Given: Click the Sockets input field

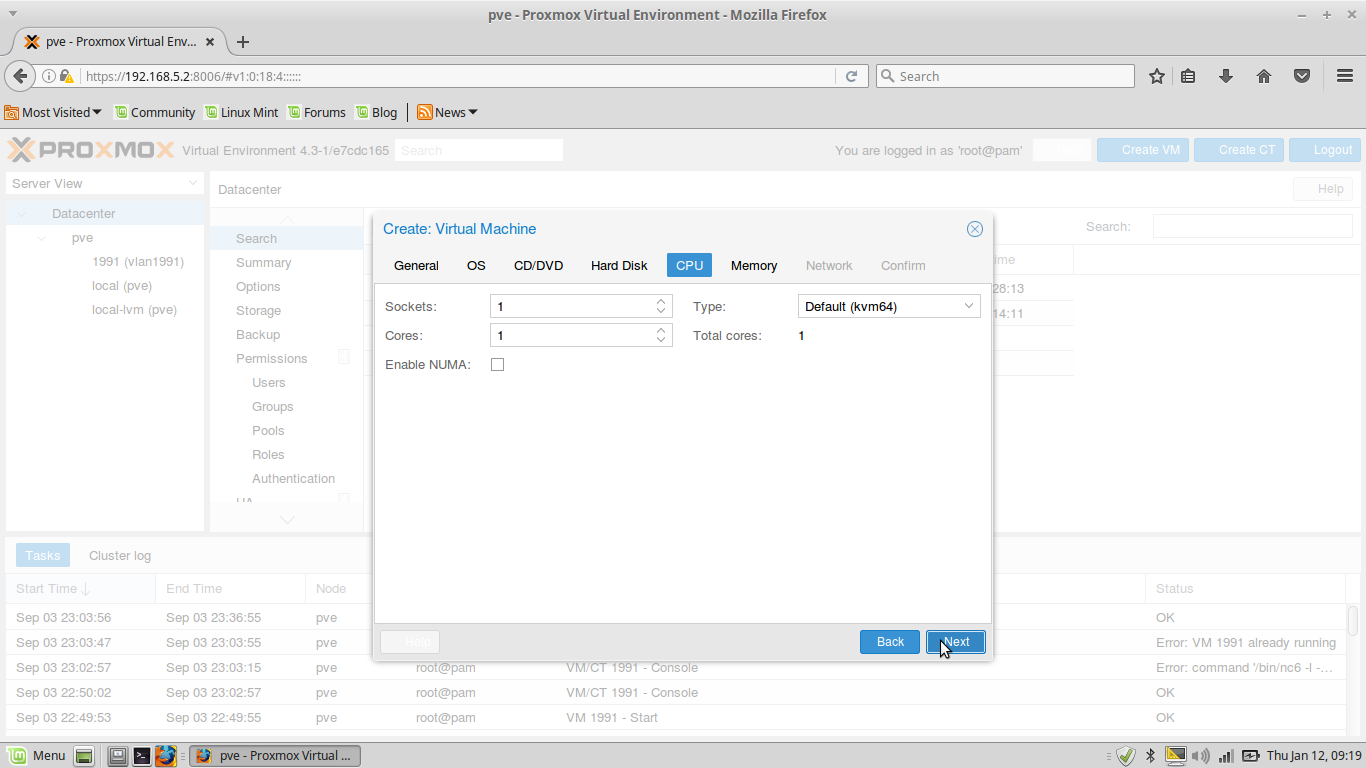Looking at the screenshot, I should click(x=572, y=306).
